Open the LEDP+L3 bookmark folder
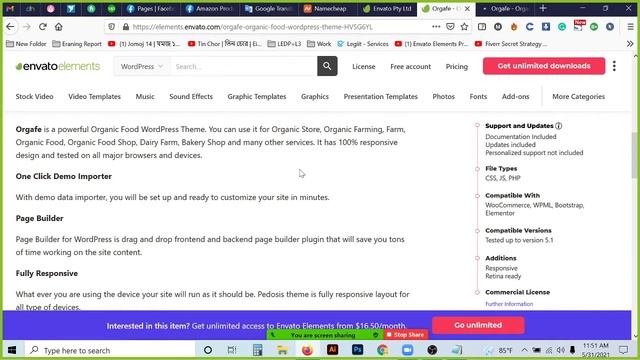The image size is (640, 360). point(284,44)
